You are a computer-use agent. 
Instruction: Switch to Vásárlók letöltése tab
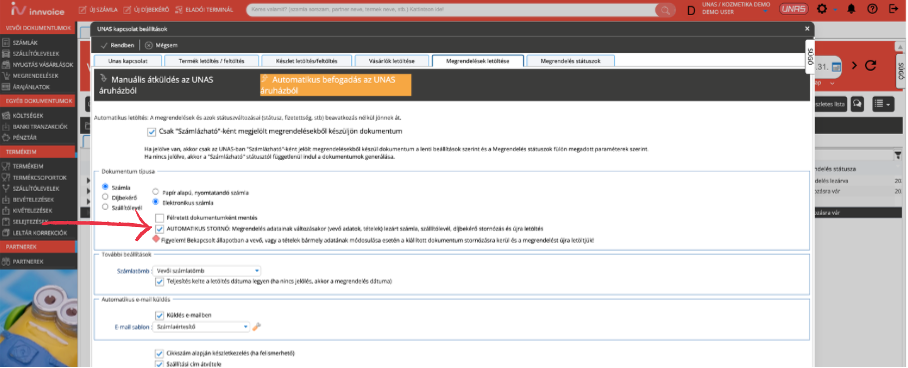[391, 61]
